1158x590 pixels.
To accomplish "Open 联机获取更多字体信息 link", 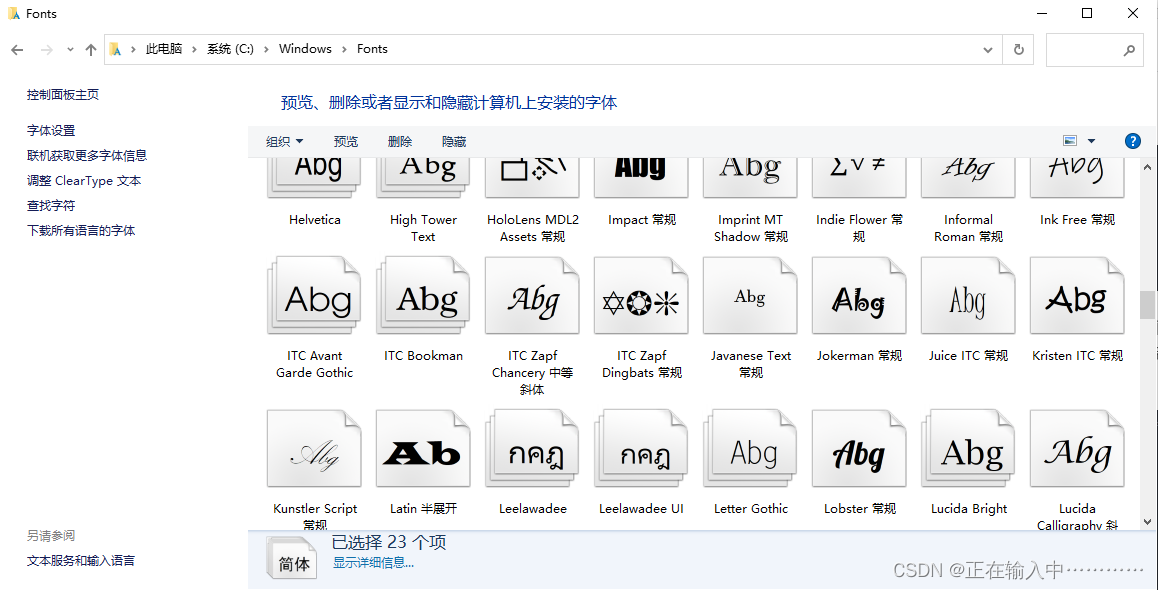I will click(x=87, y=156).
